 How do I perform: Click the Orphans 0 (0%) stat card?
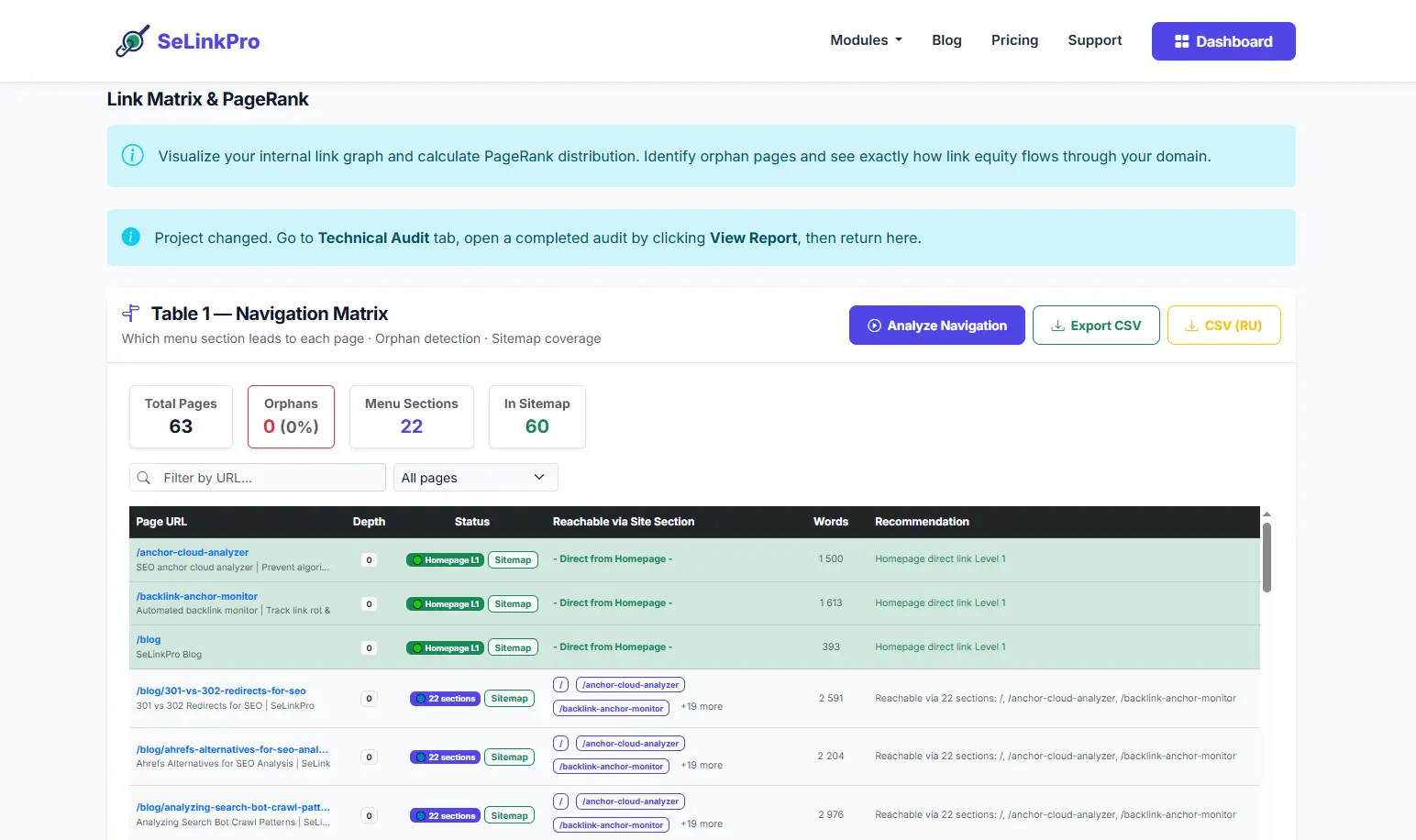[x=291, y=417]
